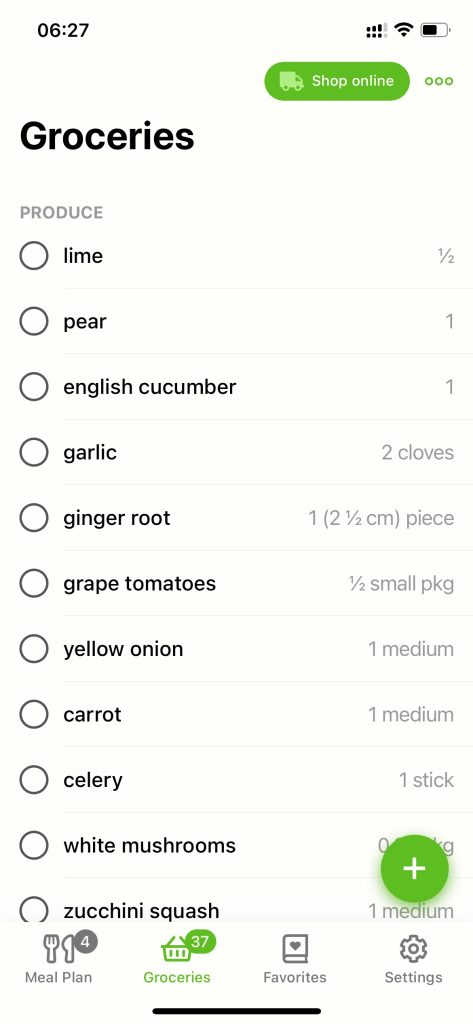The image size is (473, 1024).
Task: Check off the lime item
Action: [34, 255]
